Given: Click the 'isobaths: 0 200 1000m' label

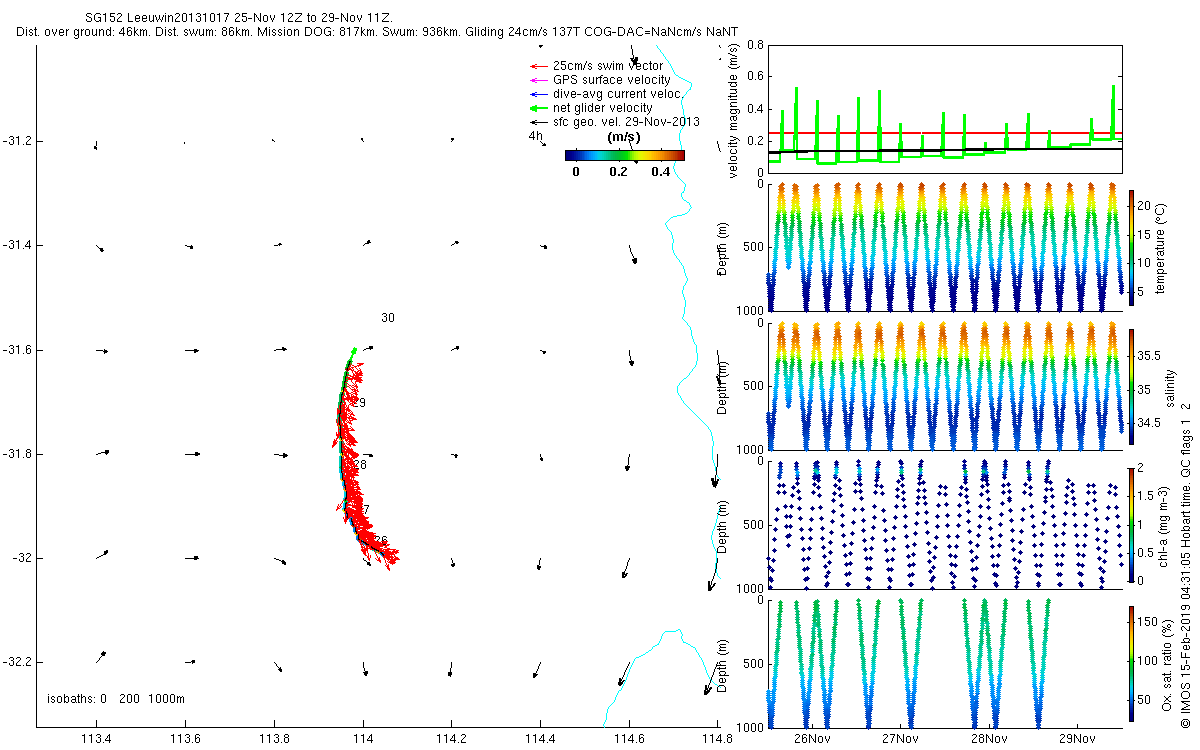Looking at the screenshot, I should click(116, 698).
